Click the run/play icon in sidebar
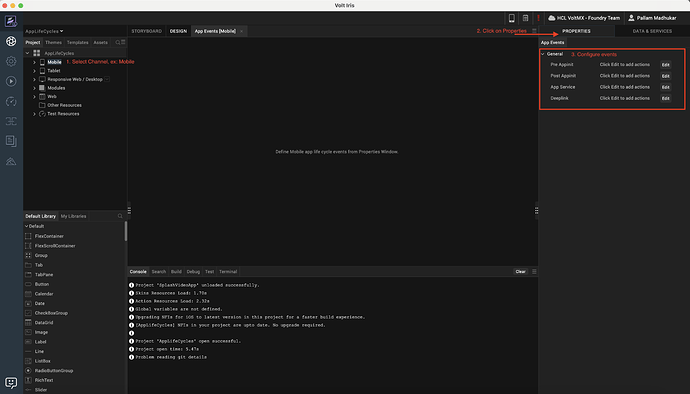Viewport: 690px width, 394px height. tap(11, 81)
